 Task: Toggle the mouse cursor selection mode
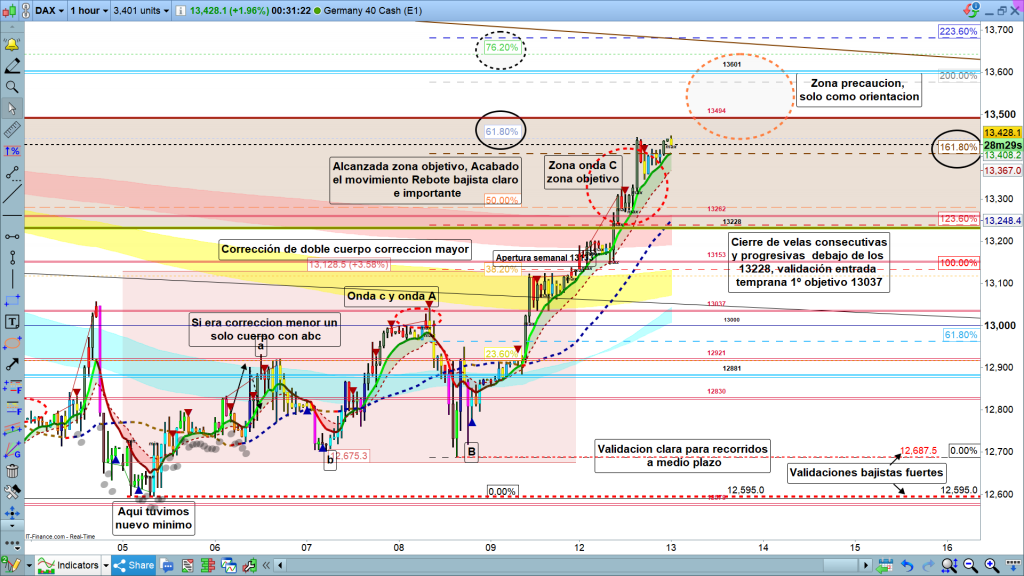tap(12, 108)
